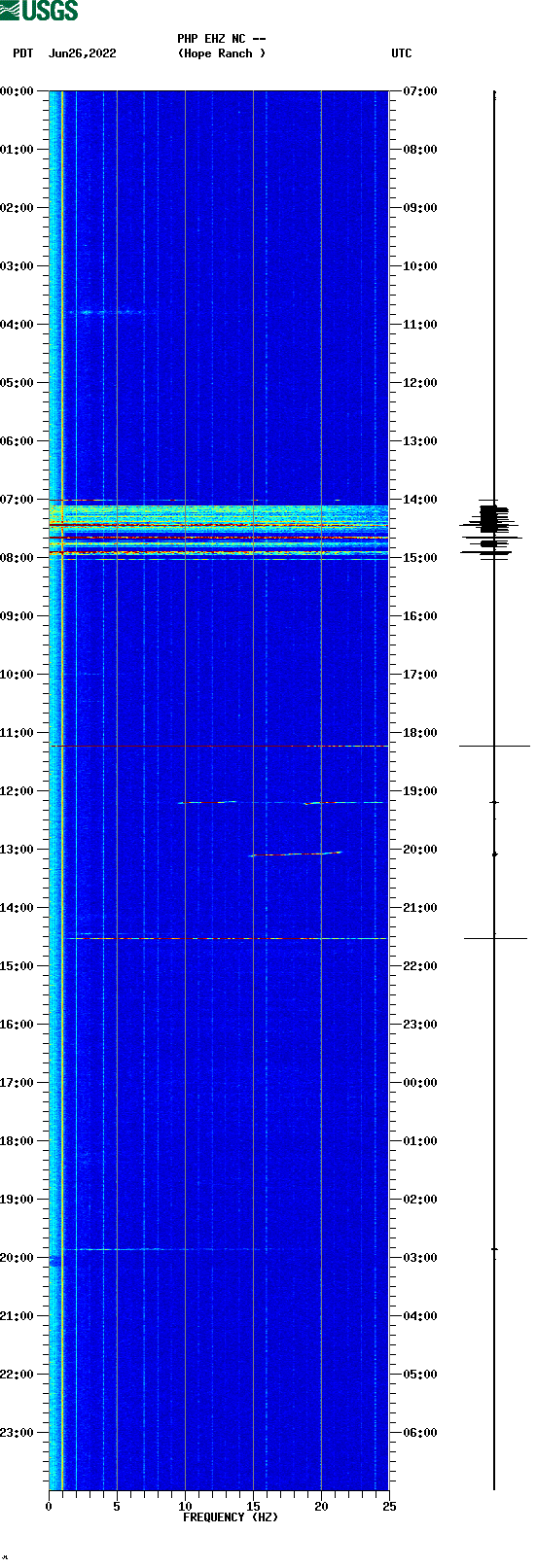Click the 06:00 UTC time label
537x1568 pixels.
click(420, 1433)
